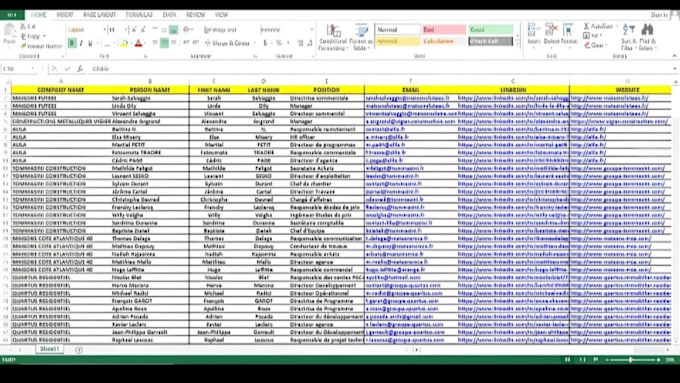Select the COMPANY NAME header cell

(61, 90)
